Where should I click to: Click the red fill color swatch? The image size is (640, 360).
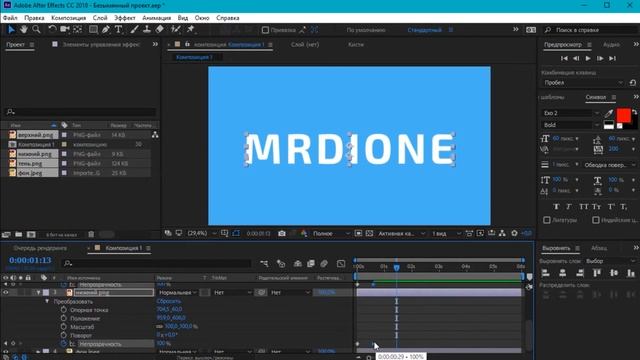[x=623, y=116]
